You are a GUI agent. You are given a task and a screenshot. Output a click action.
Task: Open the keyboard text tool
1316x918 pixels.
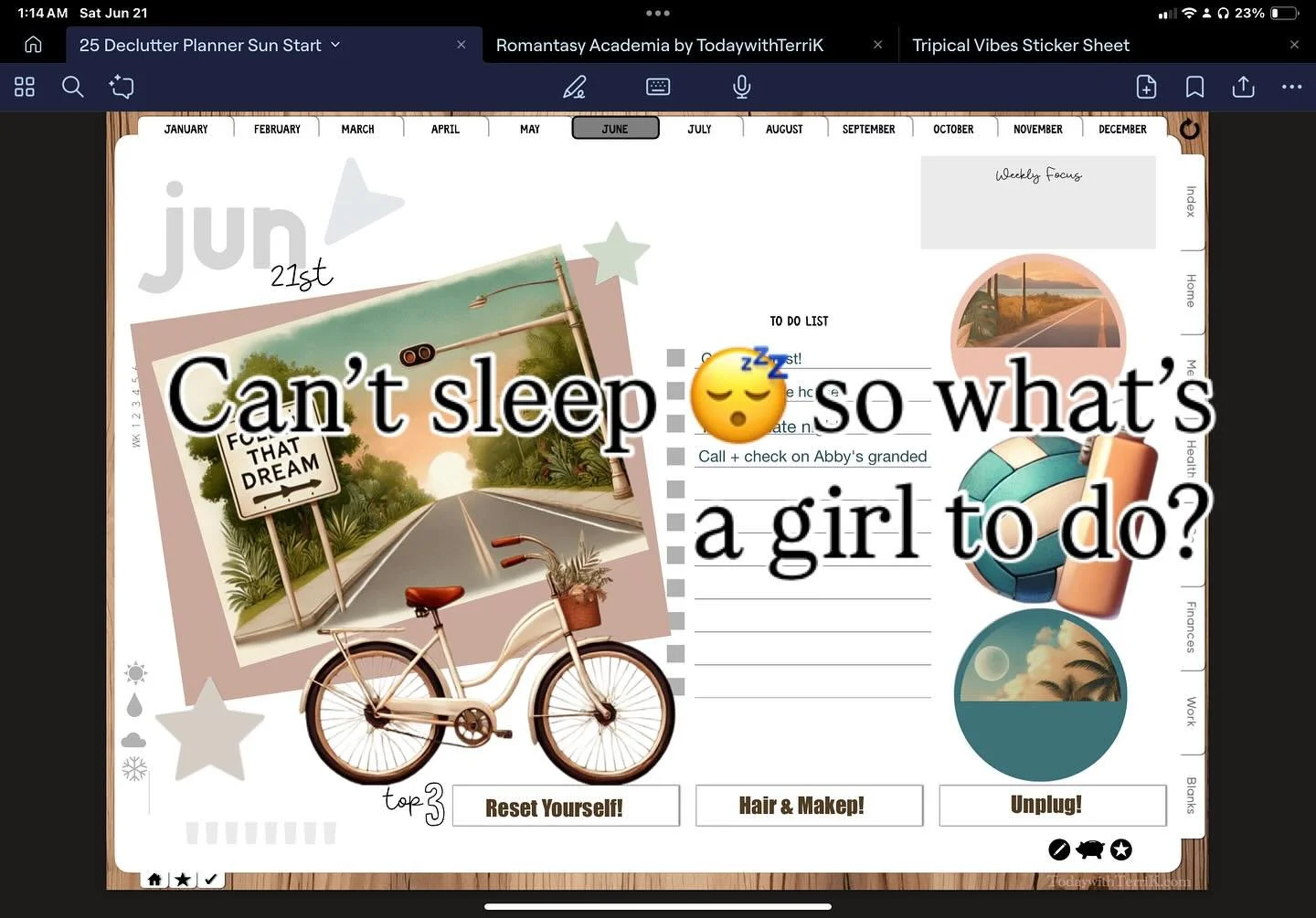pyautogui.click(x=657, y=87)
